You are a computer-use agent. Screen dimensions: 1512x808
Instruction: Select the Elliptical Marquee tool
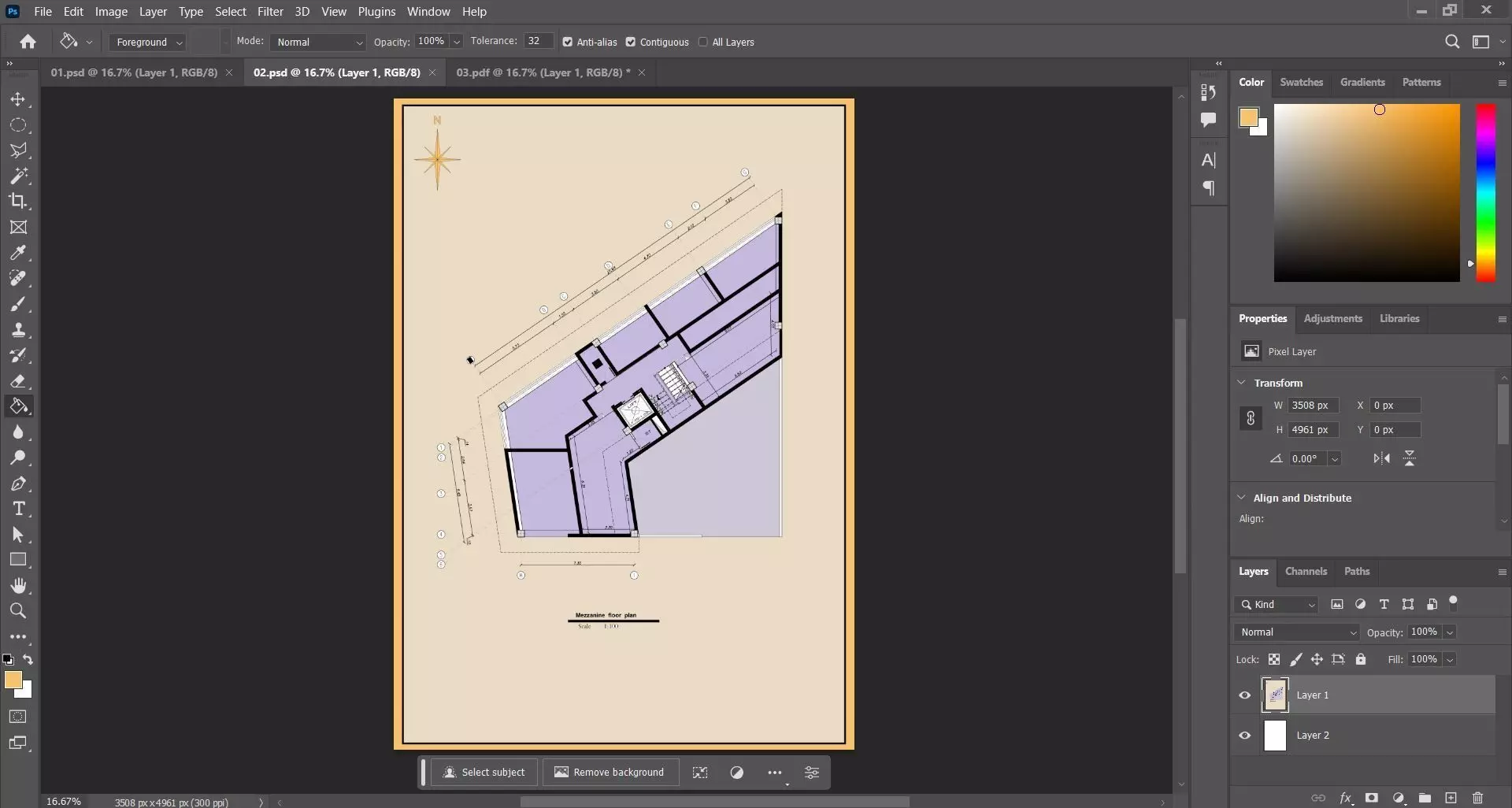(x=18, y=125)
